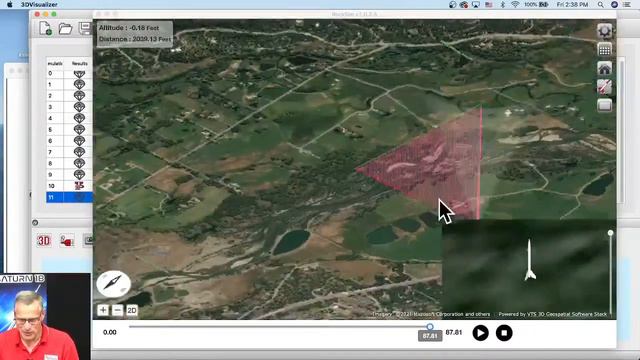This screenshot has width=640, height=360.
Task: Select simulation row 10
Action: [x=69, y=186]
